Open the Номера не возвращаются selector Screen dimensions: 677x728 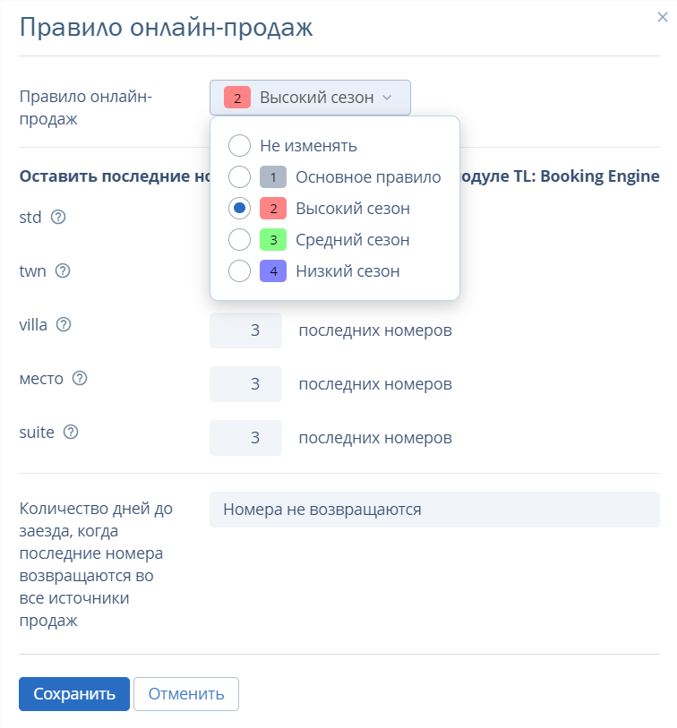click(x=435, y=509)
